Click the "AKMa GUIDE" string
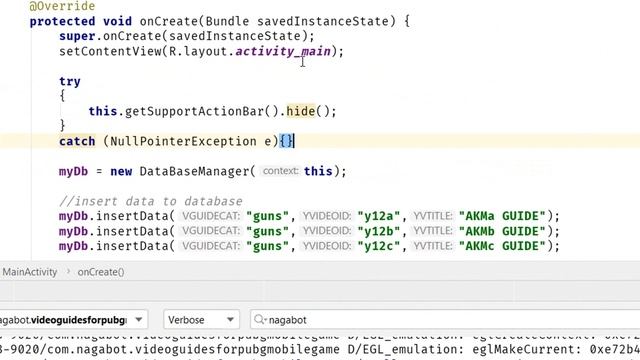This screenshot has height=360, width=640. (x=502, y=216)
